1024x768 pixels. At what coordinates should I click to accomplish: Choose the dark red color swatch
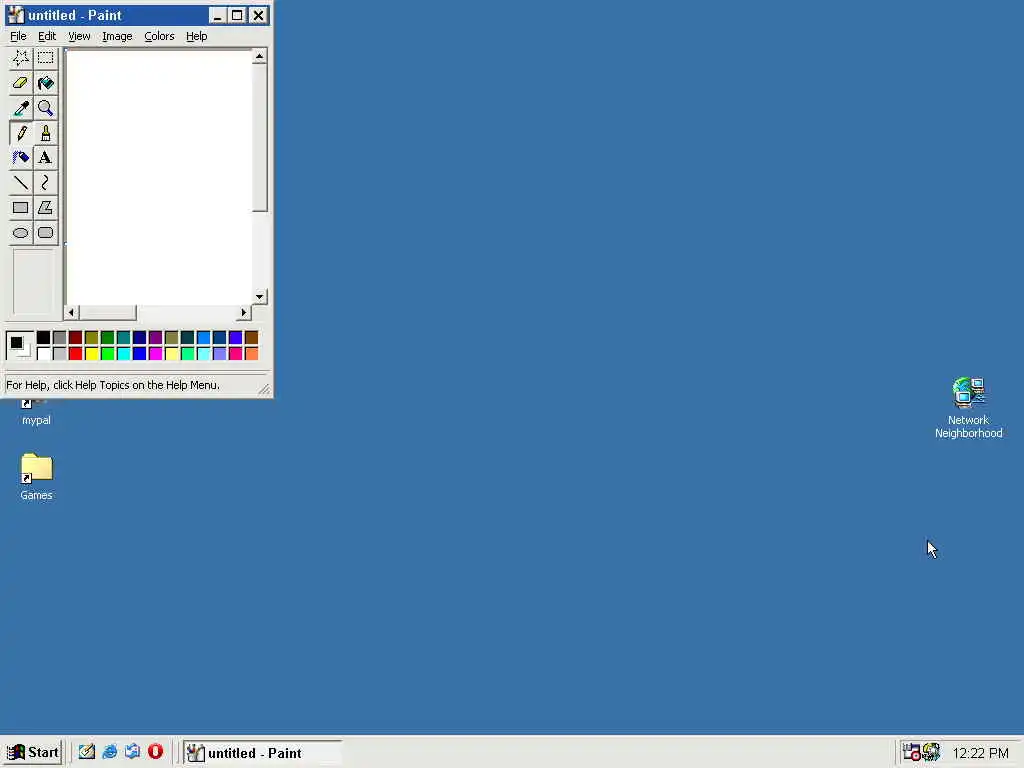75,338
